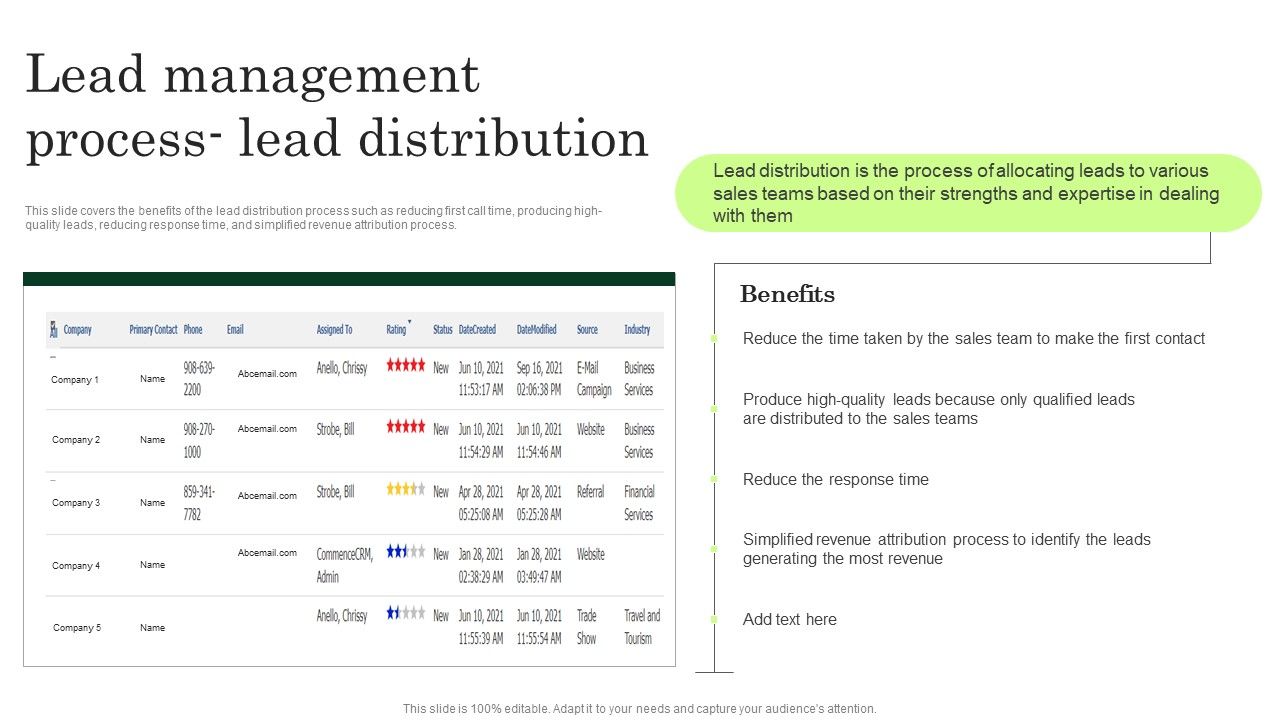Click the Trade Show source cell
This screenshot has height=720, width=1280.
[x=587, y=627]
